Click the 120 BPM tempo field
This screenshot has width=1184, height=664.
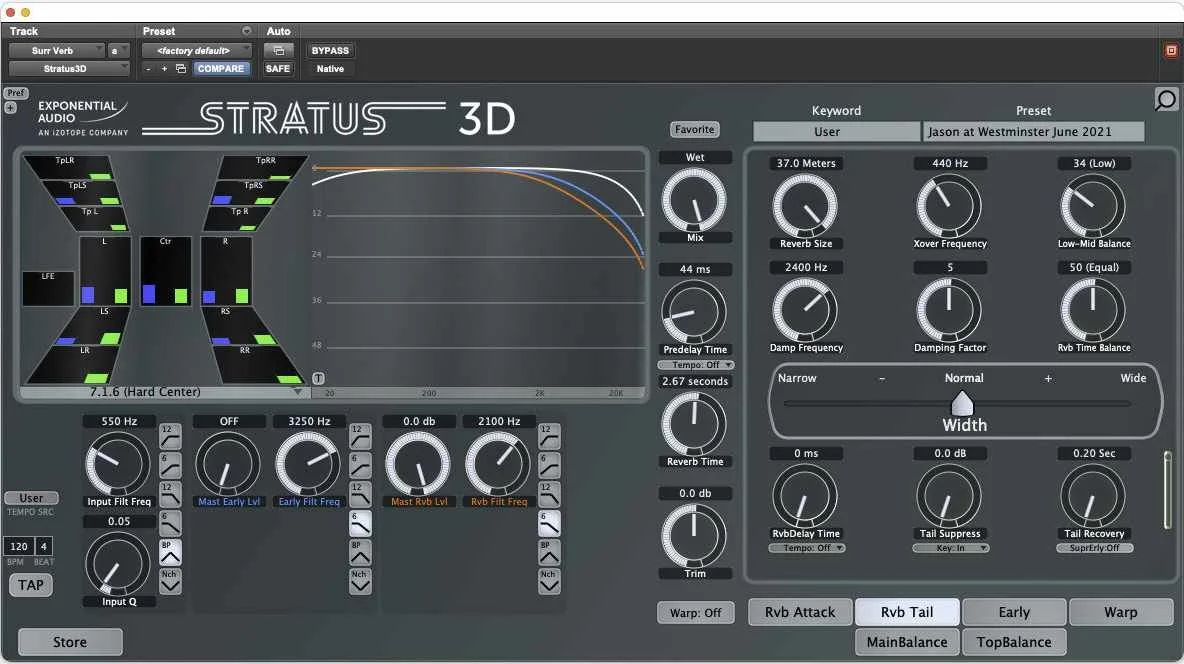(x=19, y=546)
